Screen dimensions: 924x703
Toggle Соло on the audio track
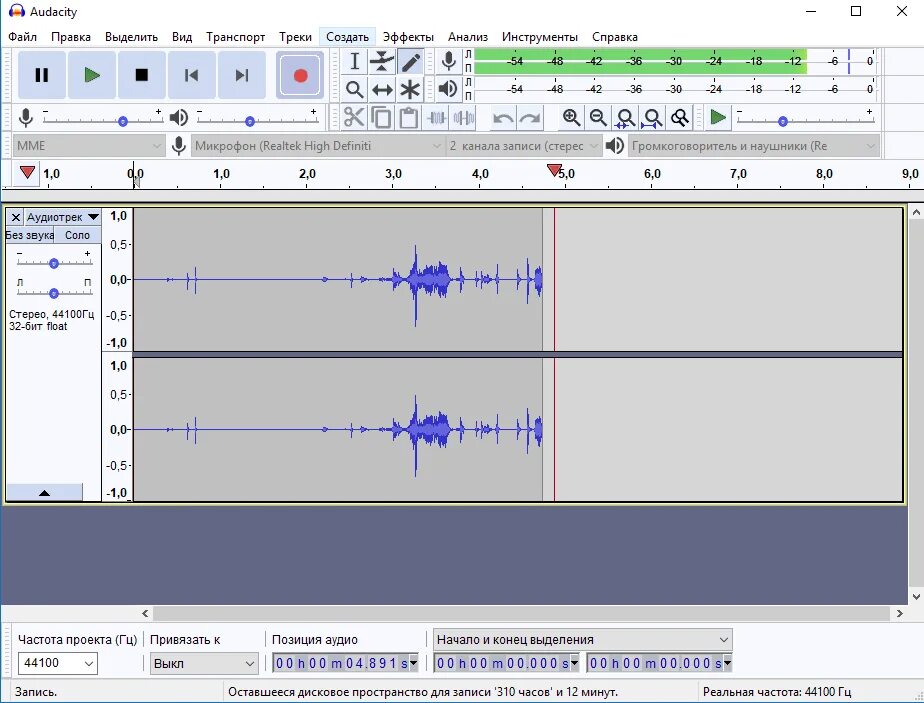click(x=77, y=235)
